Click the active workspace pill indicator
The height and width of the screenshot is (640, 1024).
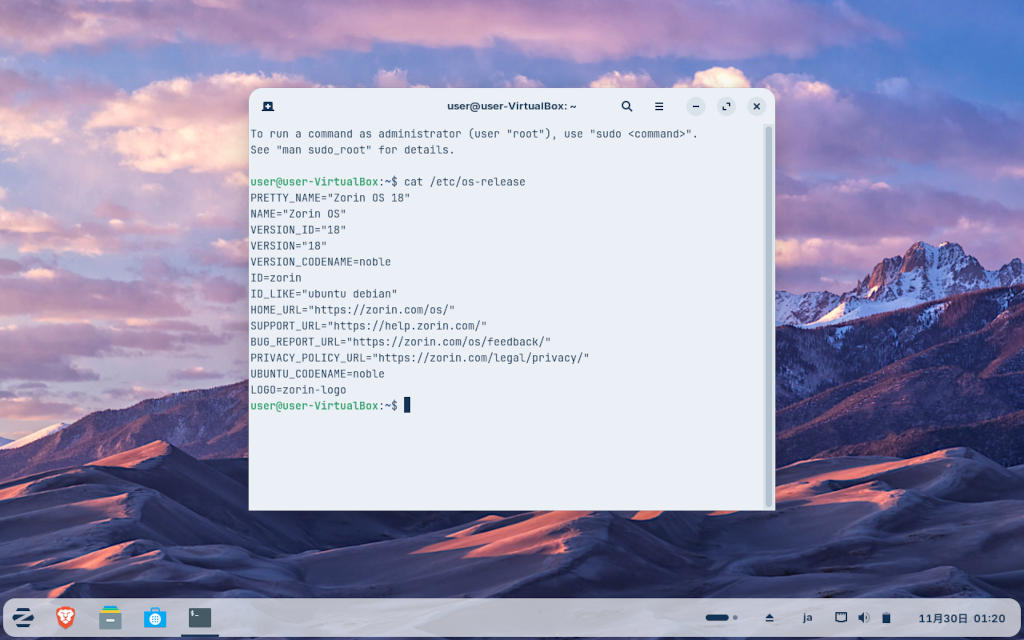click(717, 618)
